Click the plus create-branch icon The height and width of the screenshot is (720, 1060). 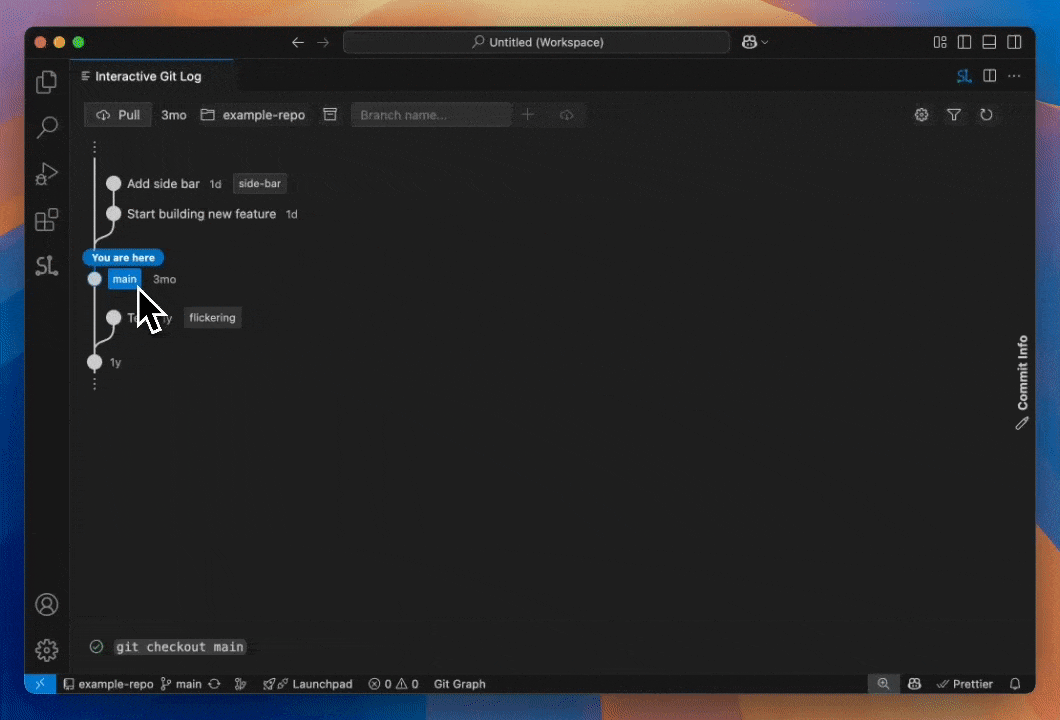(528, 115)
